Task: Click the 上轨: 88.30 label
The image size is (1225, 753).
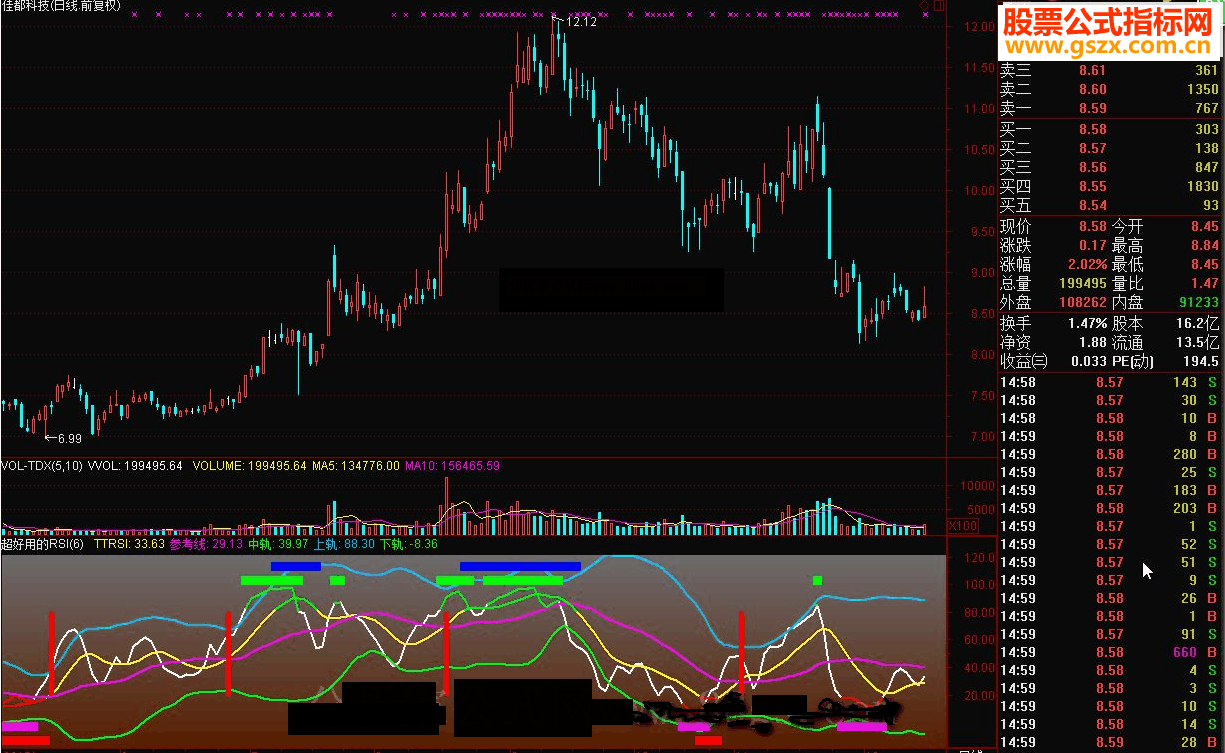Action: 345,544
